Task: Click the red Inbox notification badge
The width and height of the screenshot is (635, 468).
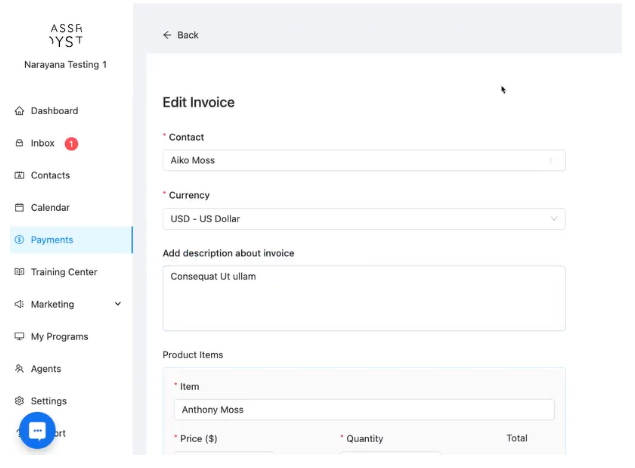Action: pyautogui.click(x=72, y=143)
